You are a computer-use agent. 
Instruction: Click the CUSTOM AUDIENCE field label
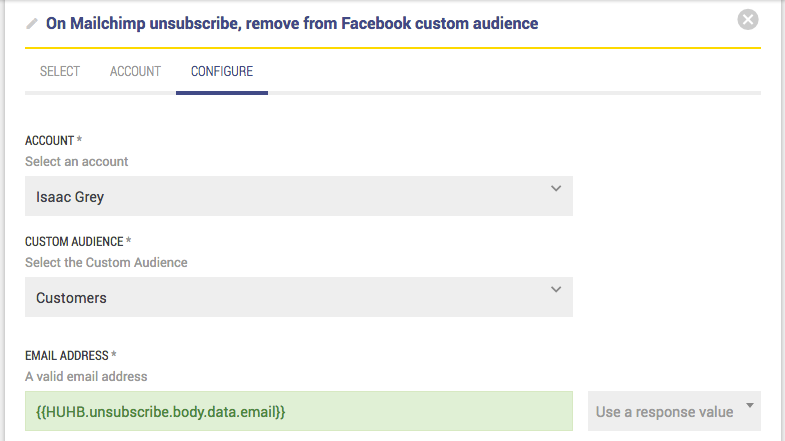78,242
